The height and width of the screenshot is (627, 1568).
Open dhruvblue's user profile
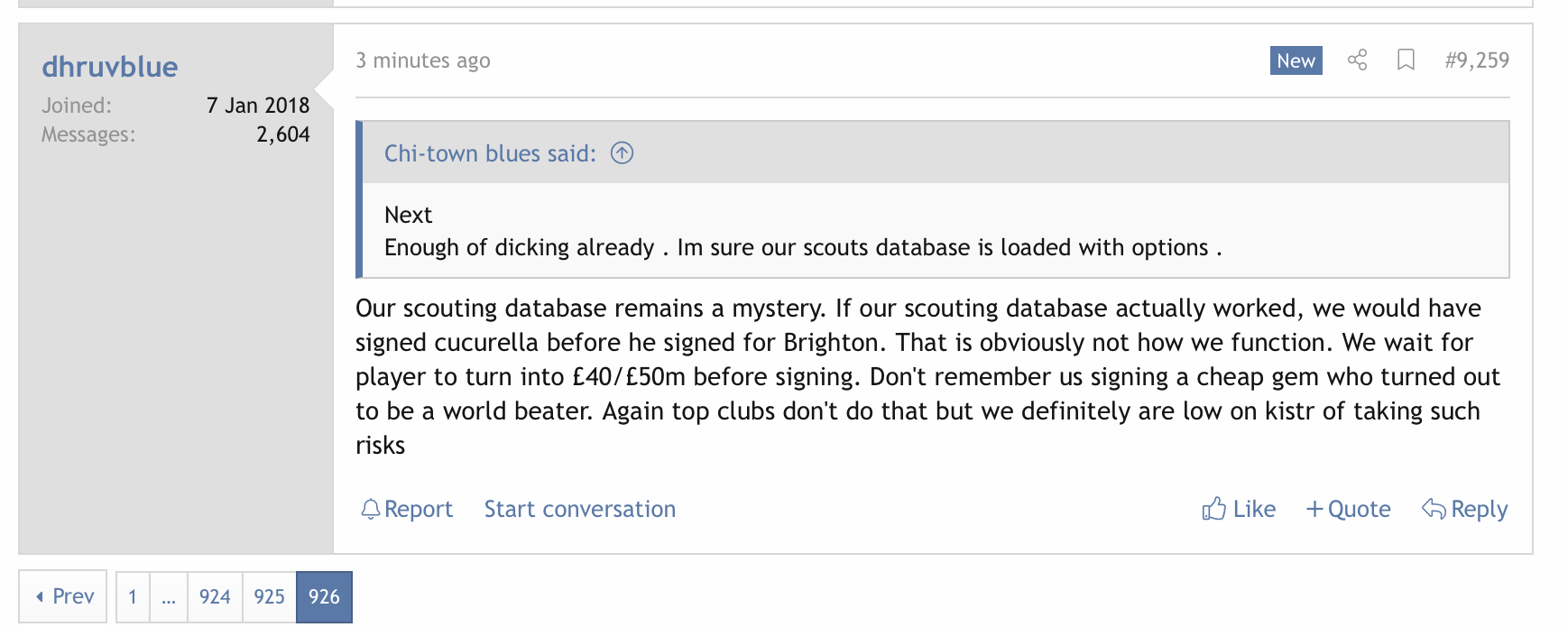pos(110,67)
